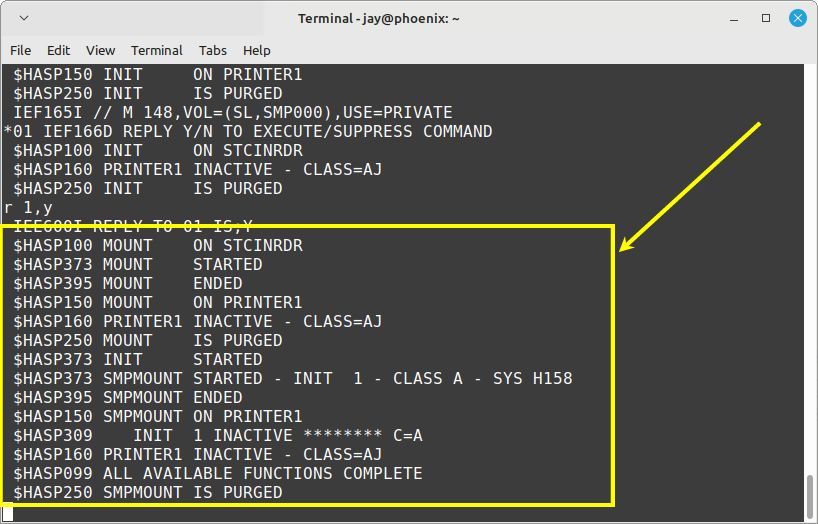Image resolution: width=818 pixels, height=524 pixels.
Task: Open the View menu
Action: click(100, 51)
